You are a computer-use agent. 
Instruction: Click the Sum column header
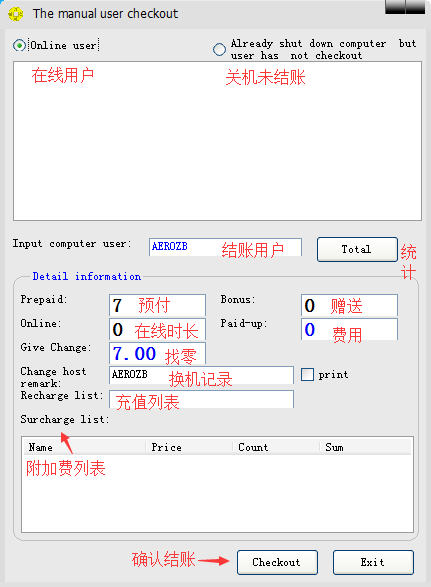pos(366,447)
